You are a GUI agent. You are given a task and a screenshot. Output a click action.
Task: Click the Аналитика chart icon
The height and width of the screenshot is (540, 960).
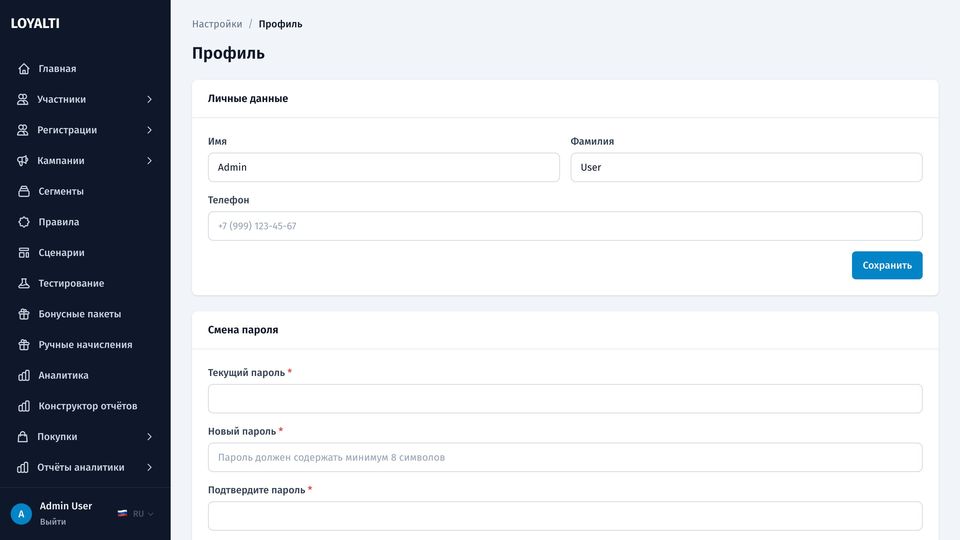pyautogui.click(x=24, y=375)
